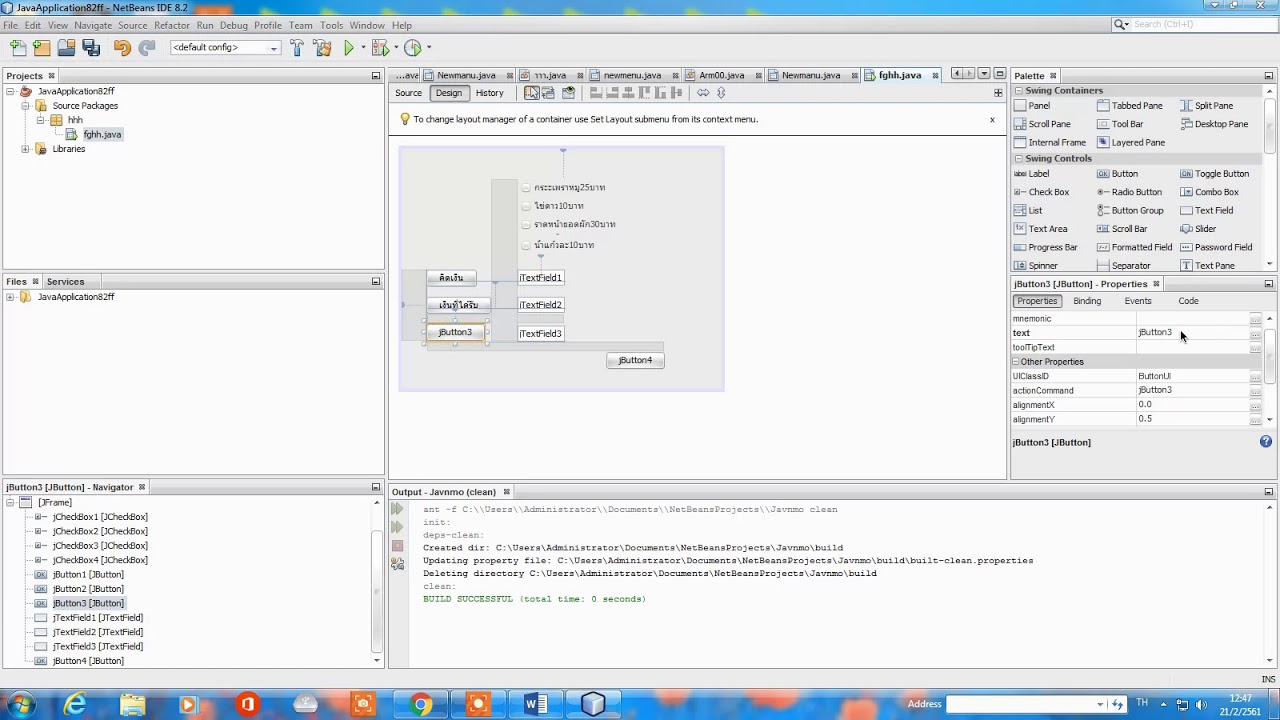Screen dimensions: 1280x720
Task: Open the Code properties tab
Action: (1187, 301)
